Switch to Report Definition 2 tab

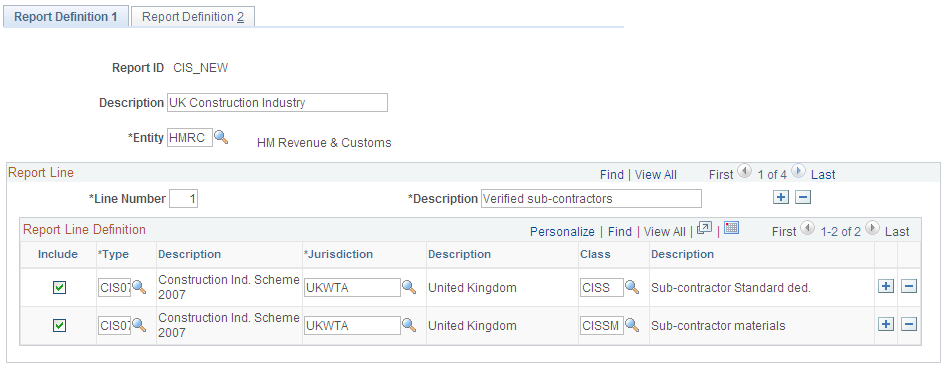[x=193, y=17]
